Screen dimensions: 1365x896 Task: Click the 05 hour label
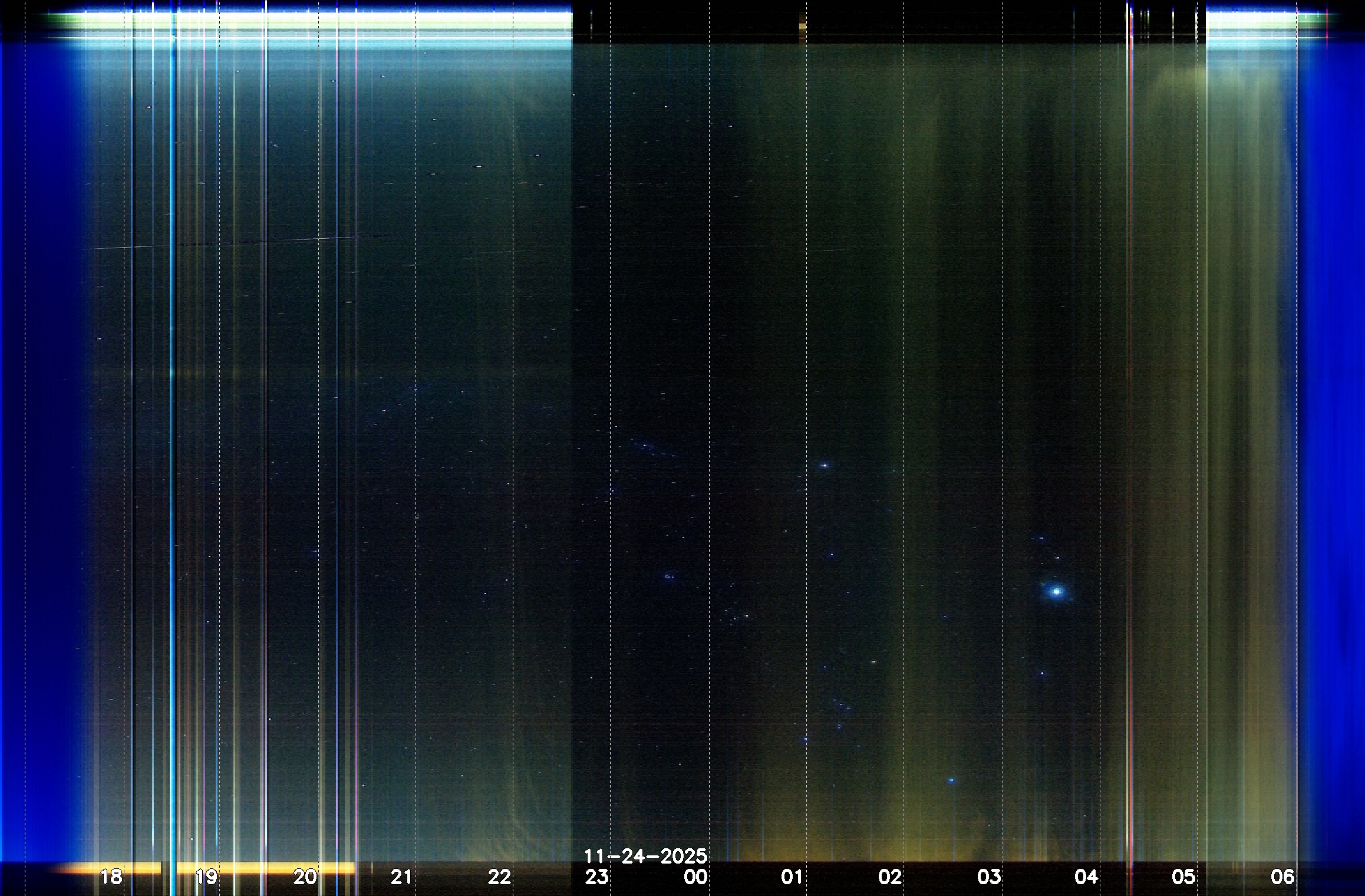click(x=1183, y=877)
